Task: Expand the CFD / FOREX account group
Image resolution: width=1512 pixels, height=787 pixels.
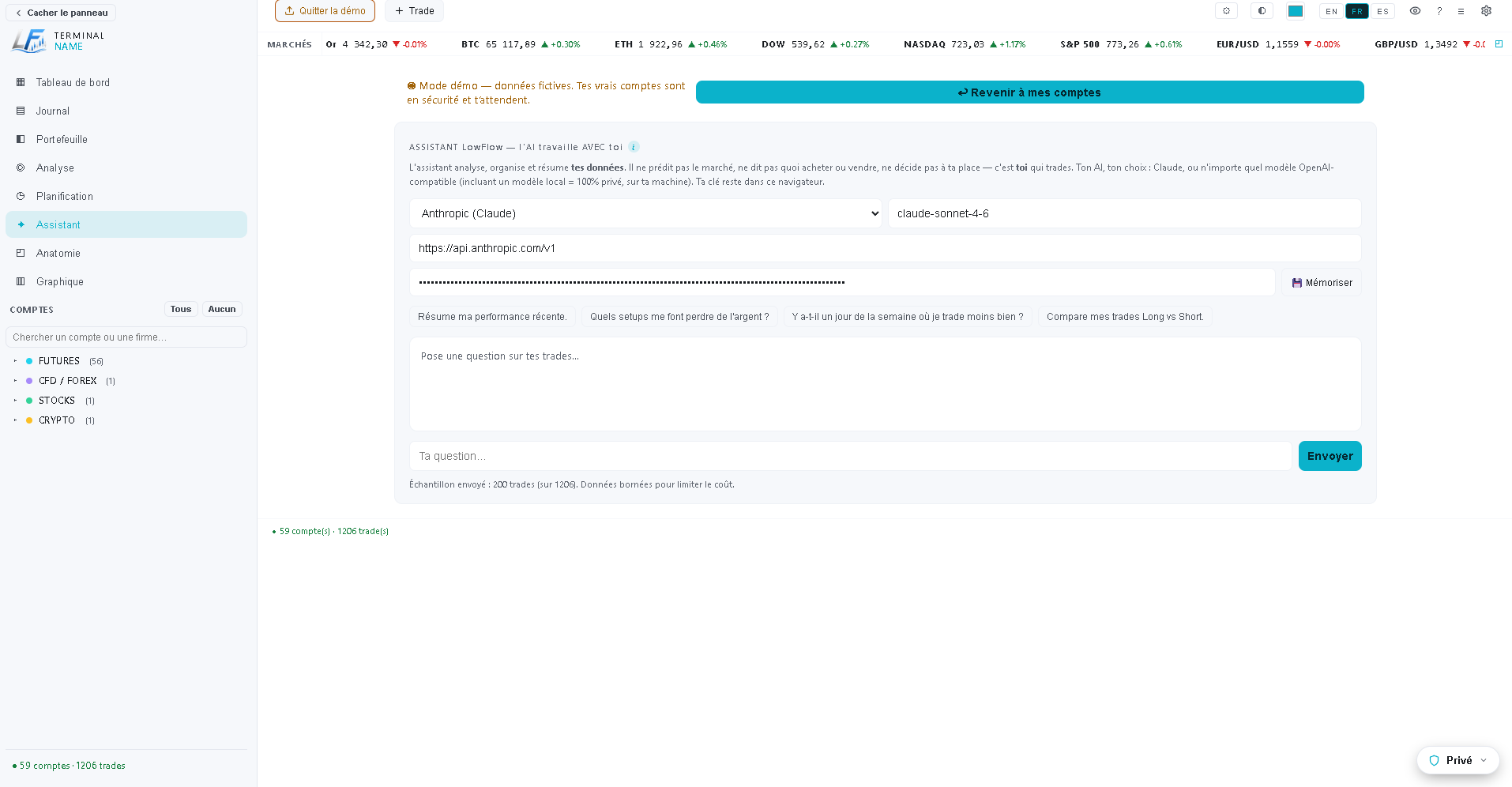Action: (x=15, y=381)
